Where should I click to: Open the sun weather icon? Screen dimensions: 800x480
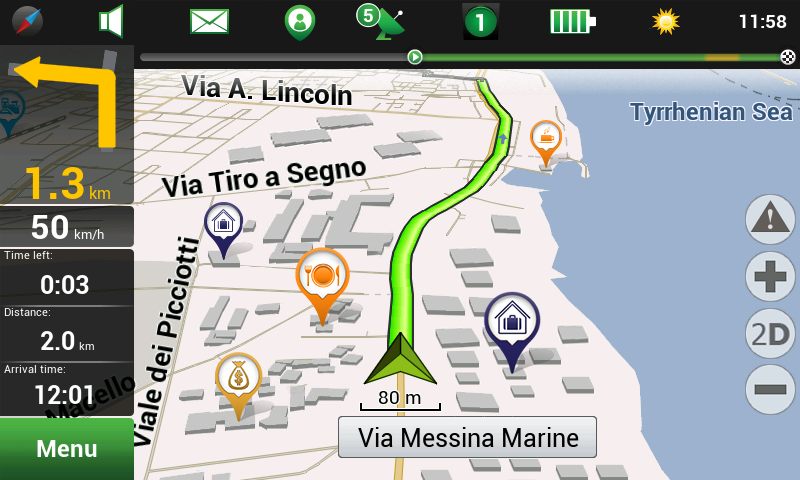tap(666, 21)
